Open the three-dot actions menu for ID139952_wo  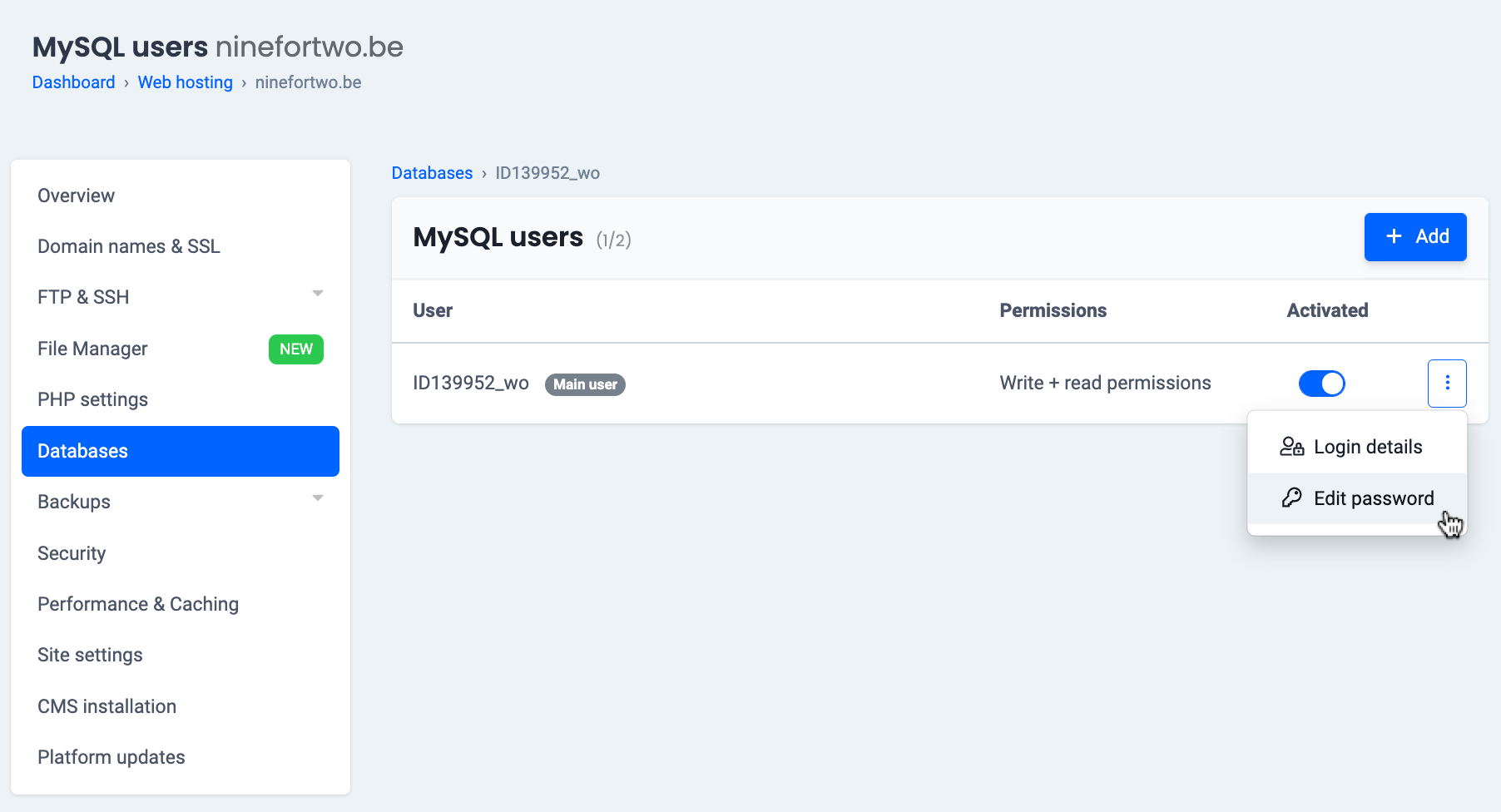pyautogui.click(x=1447, y=383)
